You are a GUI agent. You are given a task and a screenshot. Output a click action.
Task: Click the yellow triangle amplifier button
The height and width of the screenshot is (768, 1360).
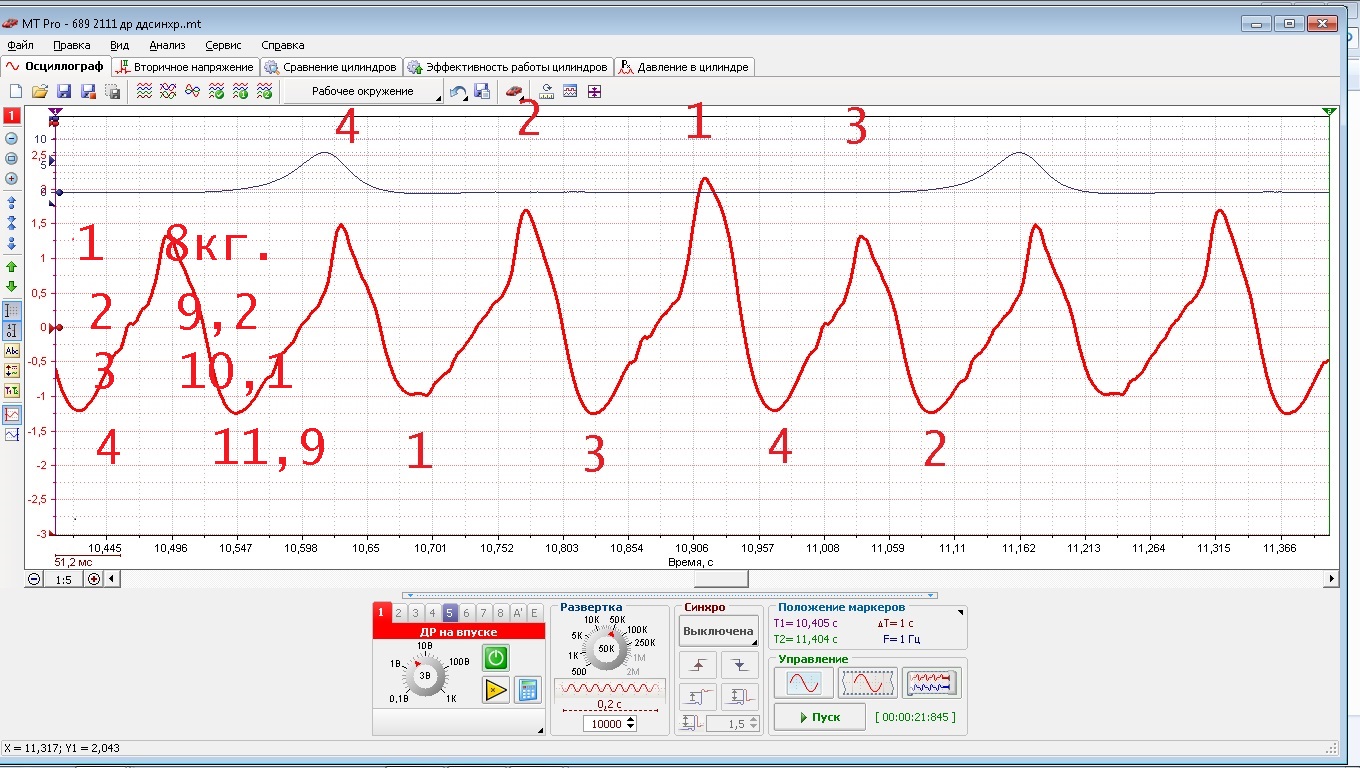[496, 690]
